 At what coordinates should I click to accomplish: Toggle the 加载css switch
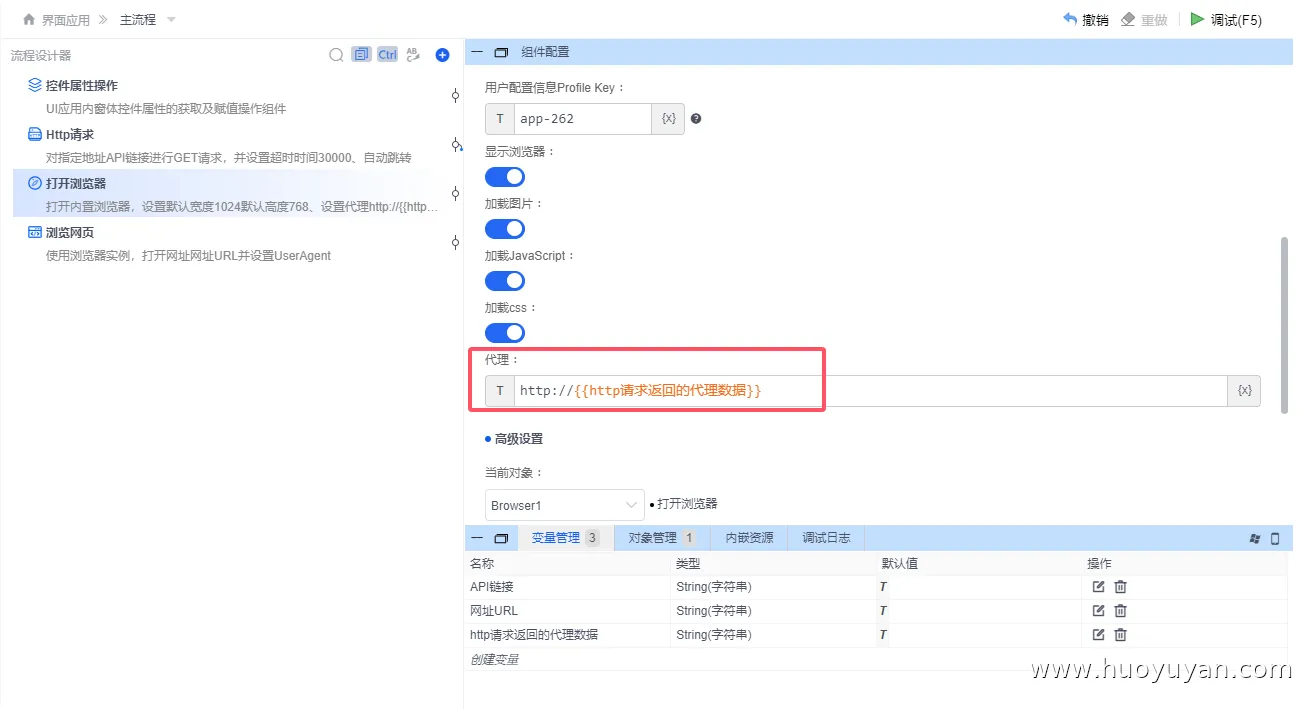pos(505,333)
